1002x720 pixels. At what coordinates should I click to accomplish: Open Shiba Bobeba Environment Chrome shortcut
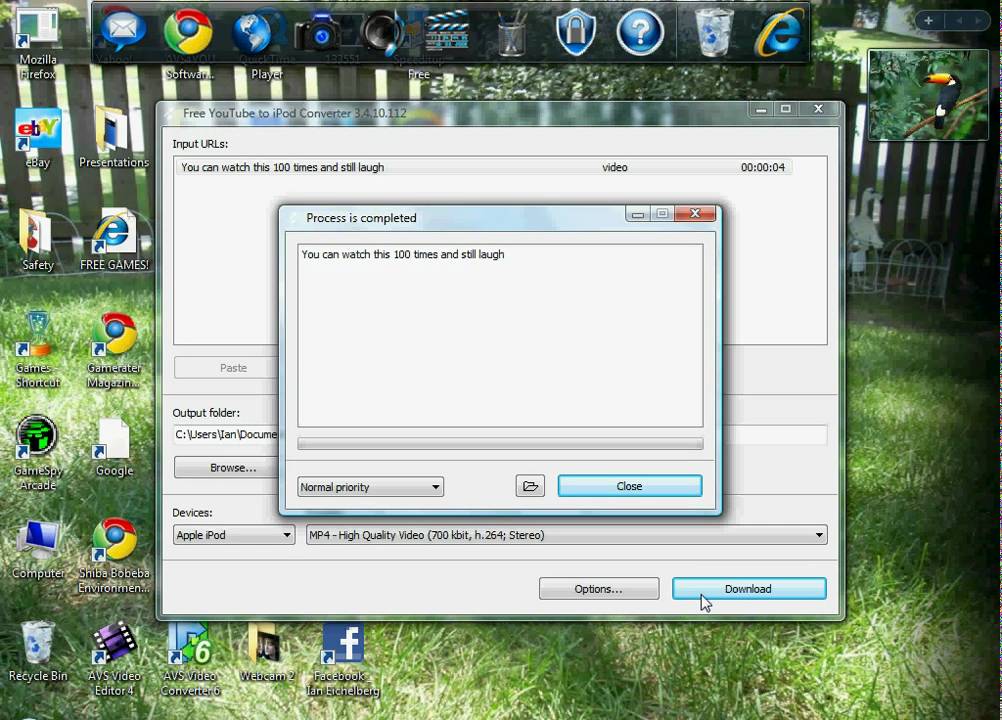[114, 556]
